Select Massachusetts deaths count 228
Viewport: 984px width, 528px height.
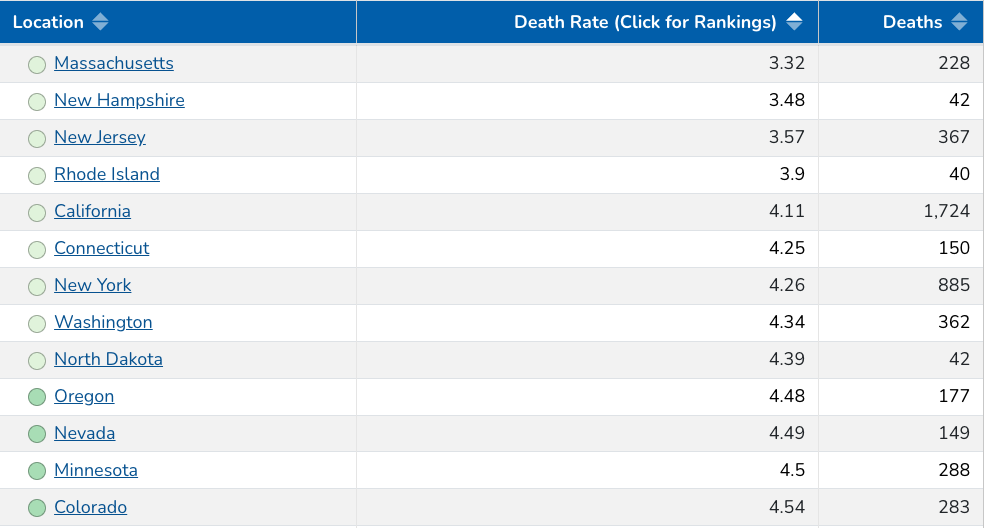[954, 63]
